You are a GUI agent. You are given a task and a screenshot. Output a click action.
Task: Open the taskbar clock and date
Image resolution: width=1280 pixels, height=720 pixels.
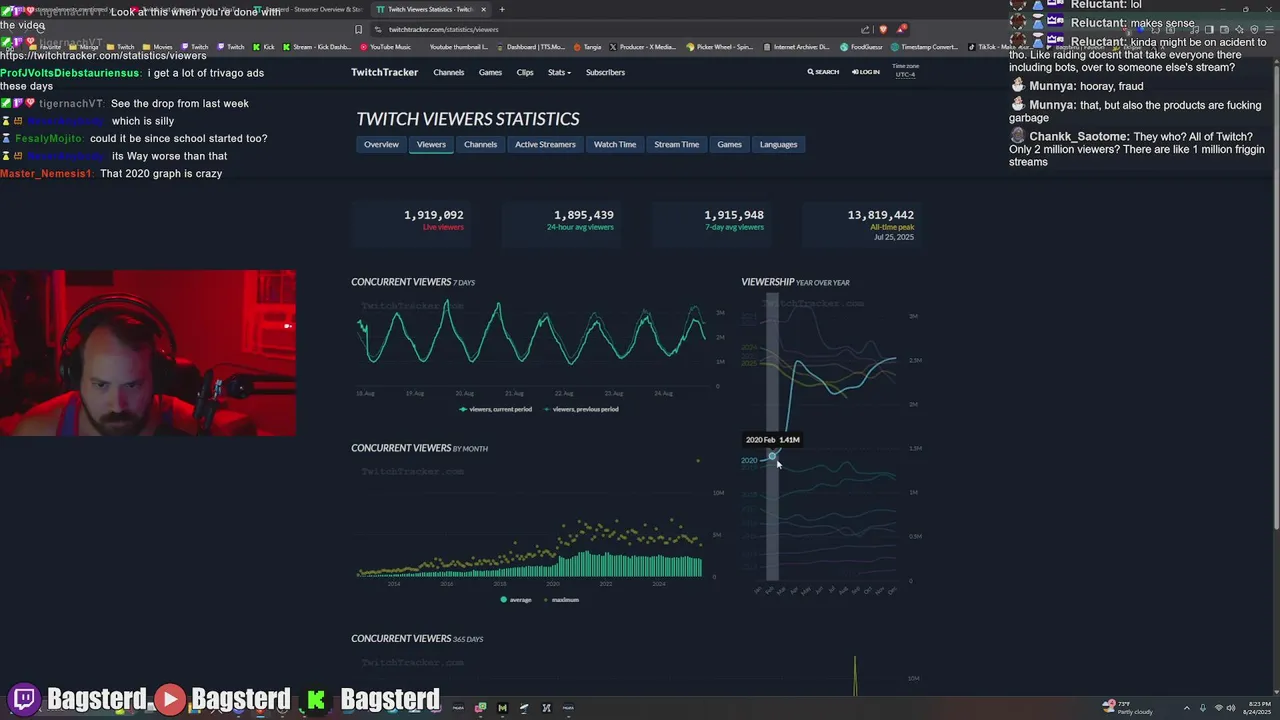(x=1259, y=707)
